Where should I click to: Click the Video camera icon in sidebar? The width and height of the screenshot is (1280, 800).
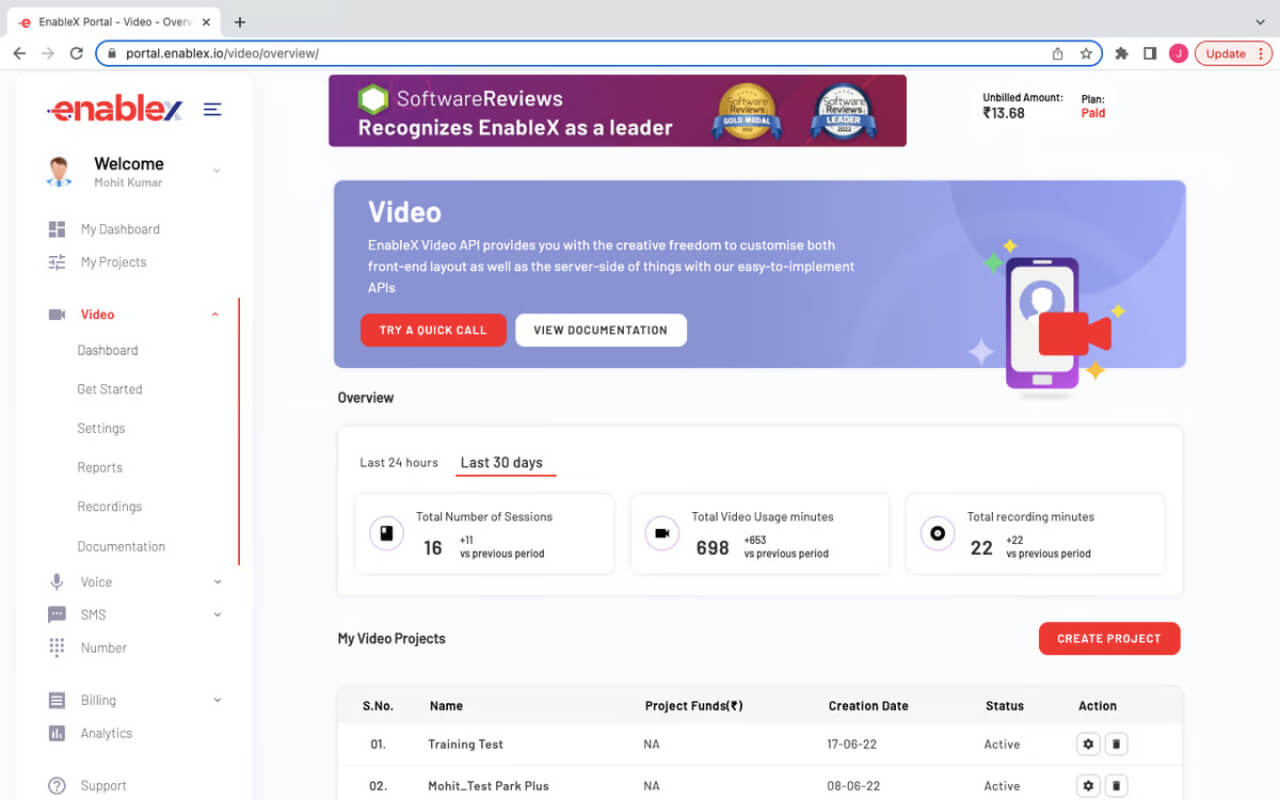(57, 314)
